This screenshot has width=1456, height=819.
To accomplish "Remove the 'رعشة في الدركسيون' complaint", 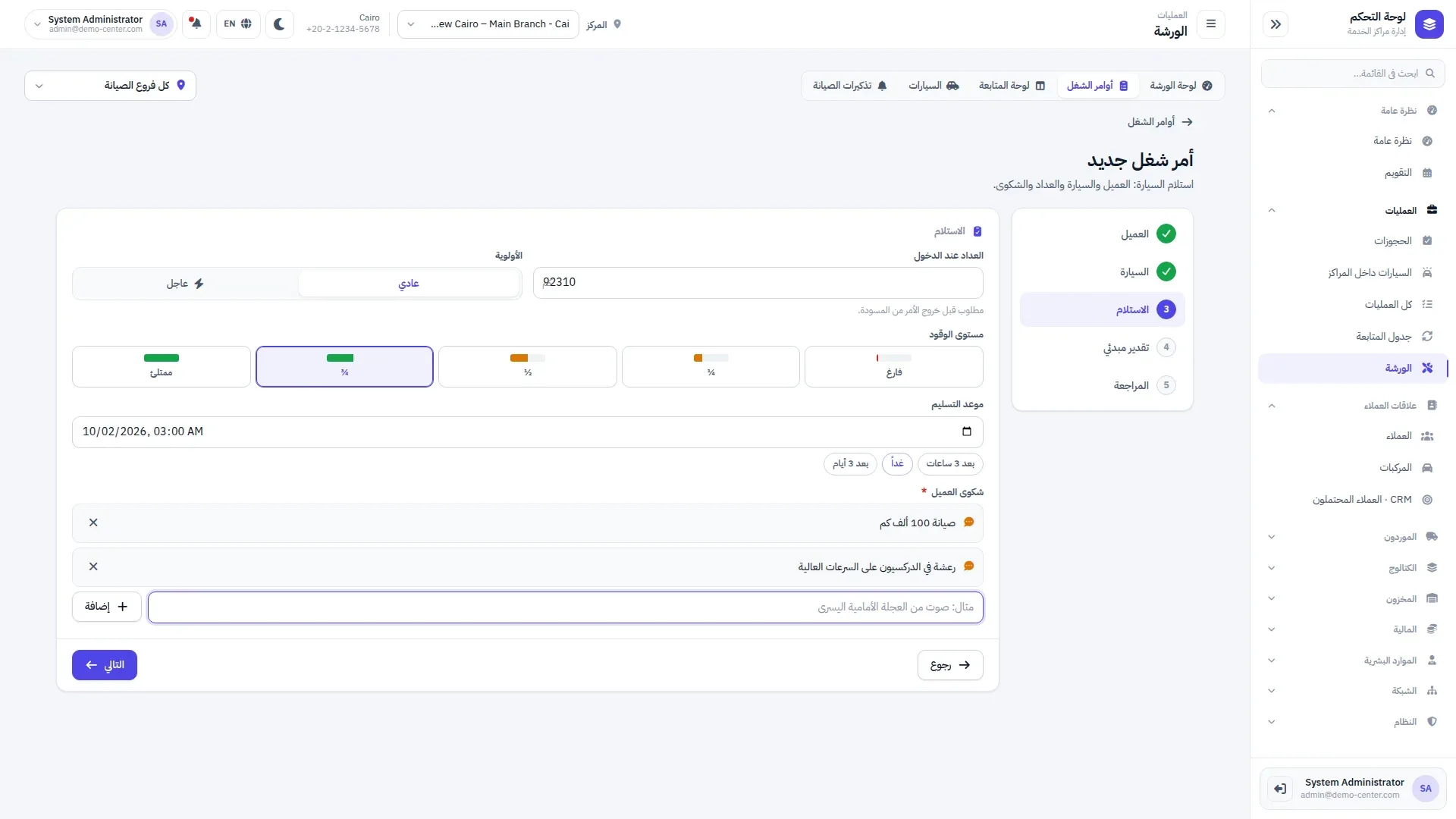I will point(93,566).
